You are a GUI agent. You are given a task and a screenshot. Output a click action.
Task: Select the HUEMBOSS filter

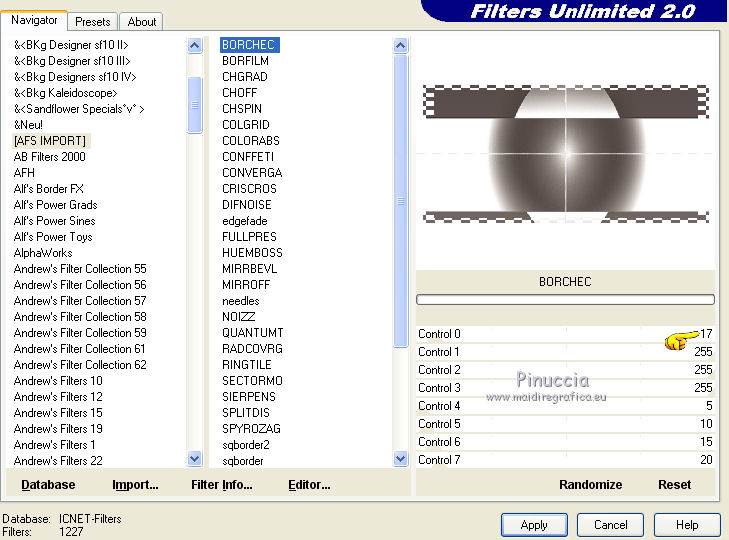click(252, 253)
